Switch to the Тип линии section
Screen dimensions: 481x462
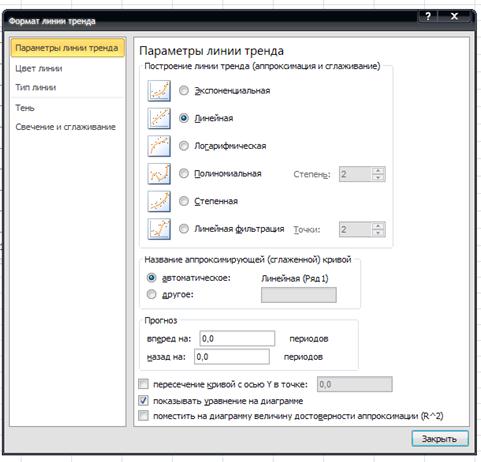click(x=36, y=88)
